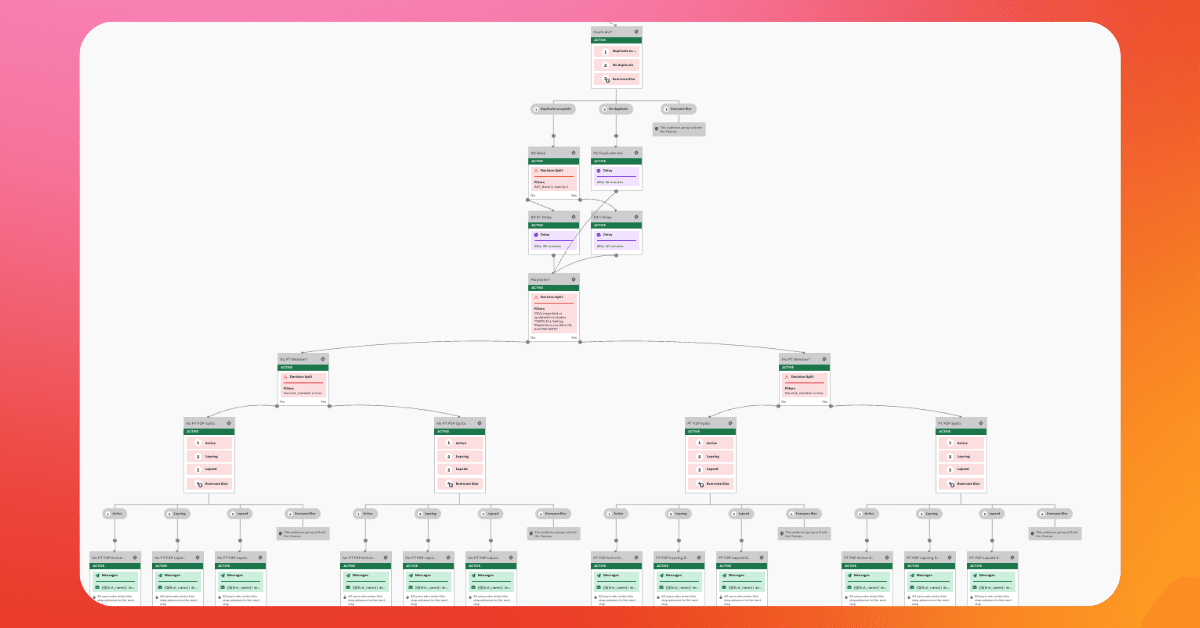Image resolution: width=1200 pixels, height=628 pixels.
Task: Click the Delay icon in the No Duplicate node
Action: pyautogui.click(x=598, y=170)
